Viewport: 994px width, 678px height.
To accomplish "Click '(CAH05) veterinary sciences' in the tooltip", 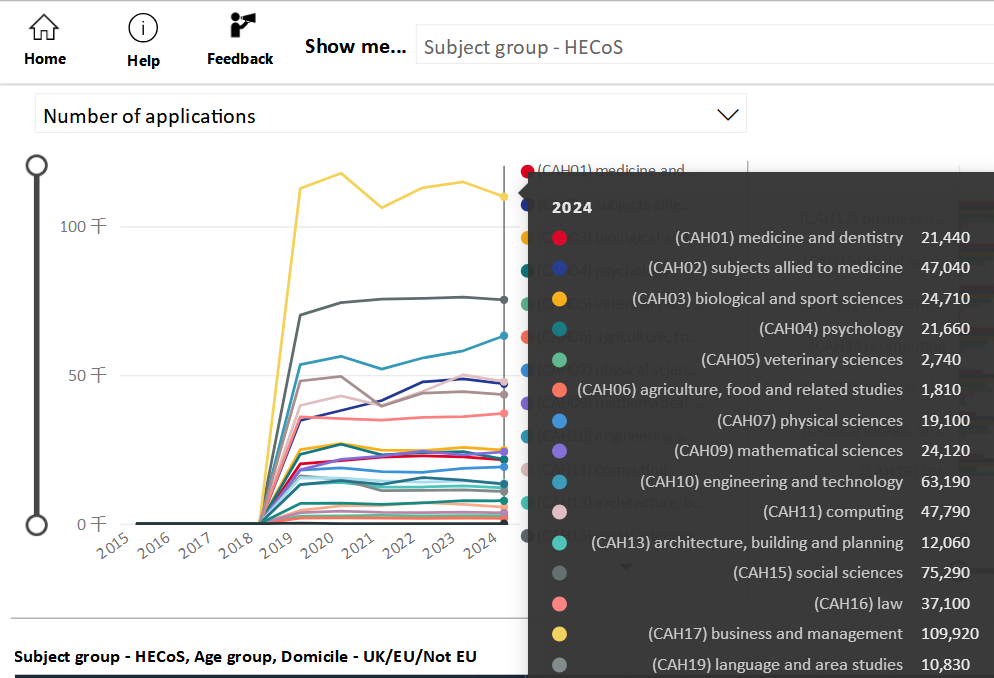I will pos(802,359).
